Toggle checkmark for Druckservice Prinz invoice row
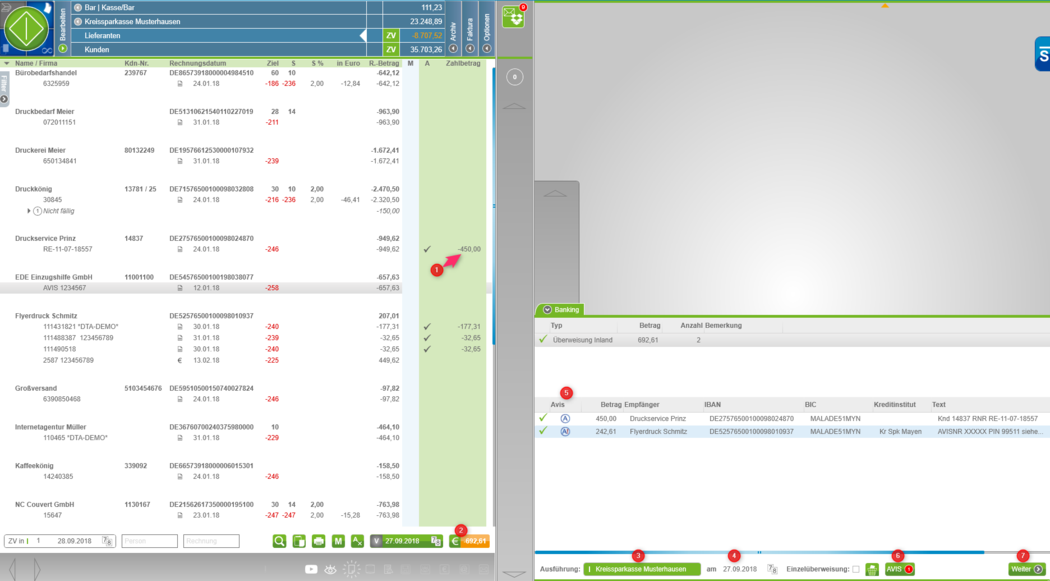Image resolution: width=1050 pixels, height=581 pixels. (427, 249)
